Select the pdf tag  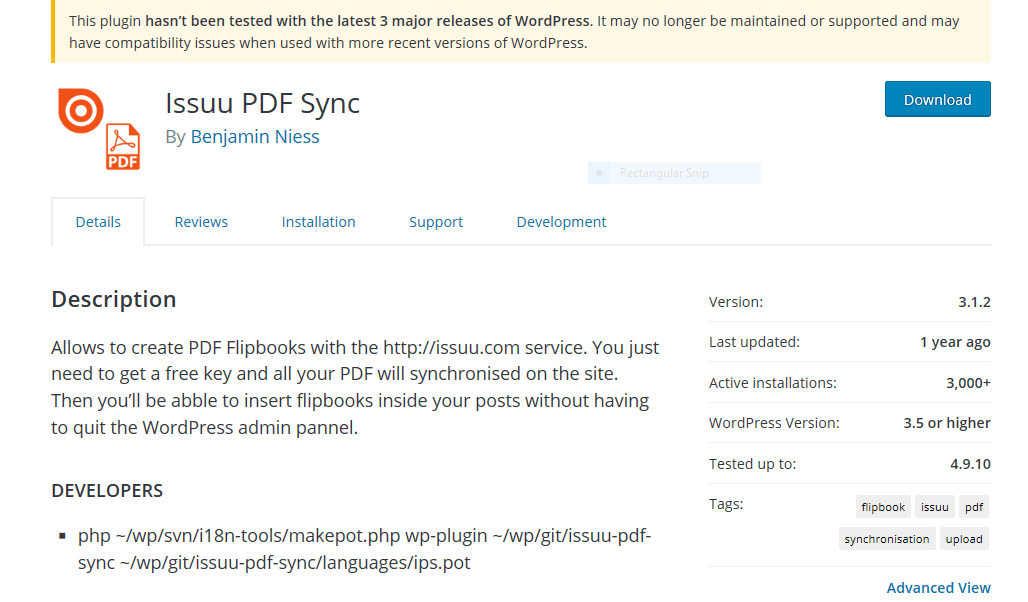tap(973, 507)
